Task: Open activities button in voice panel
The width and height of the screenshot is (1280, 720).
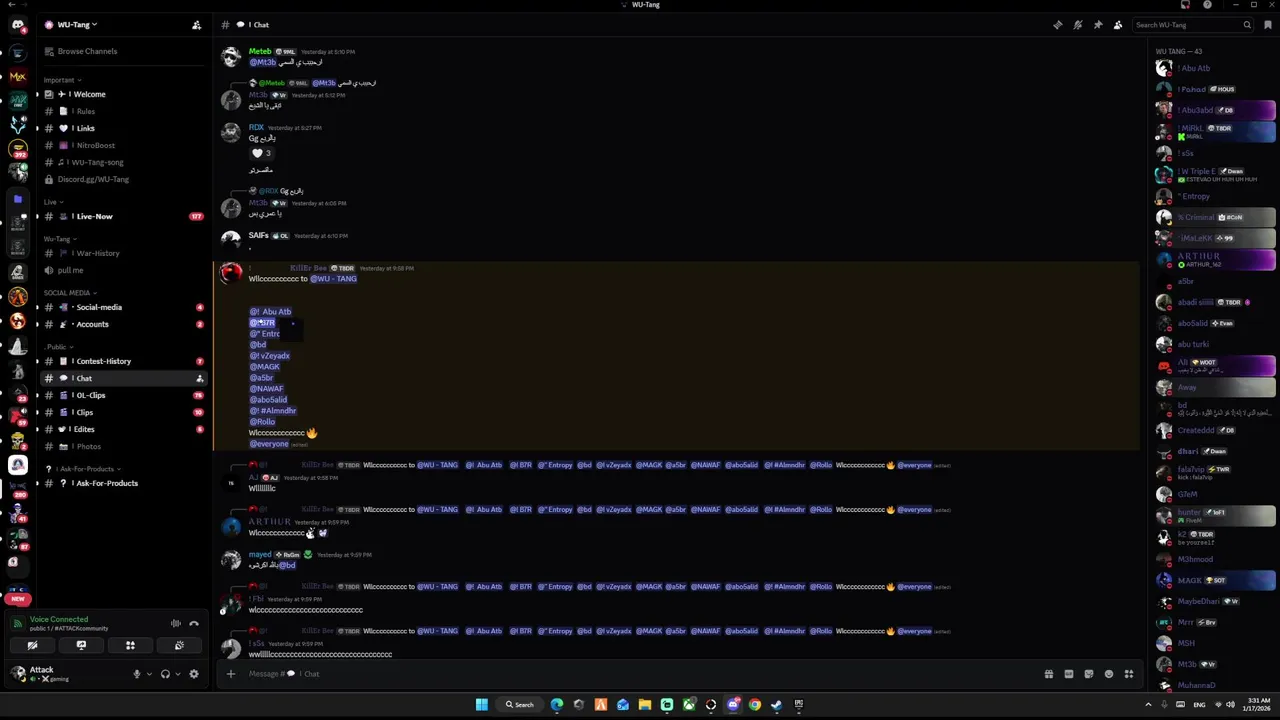Action: [130, 645]
